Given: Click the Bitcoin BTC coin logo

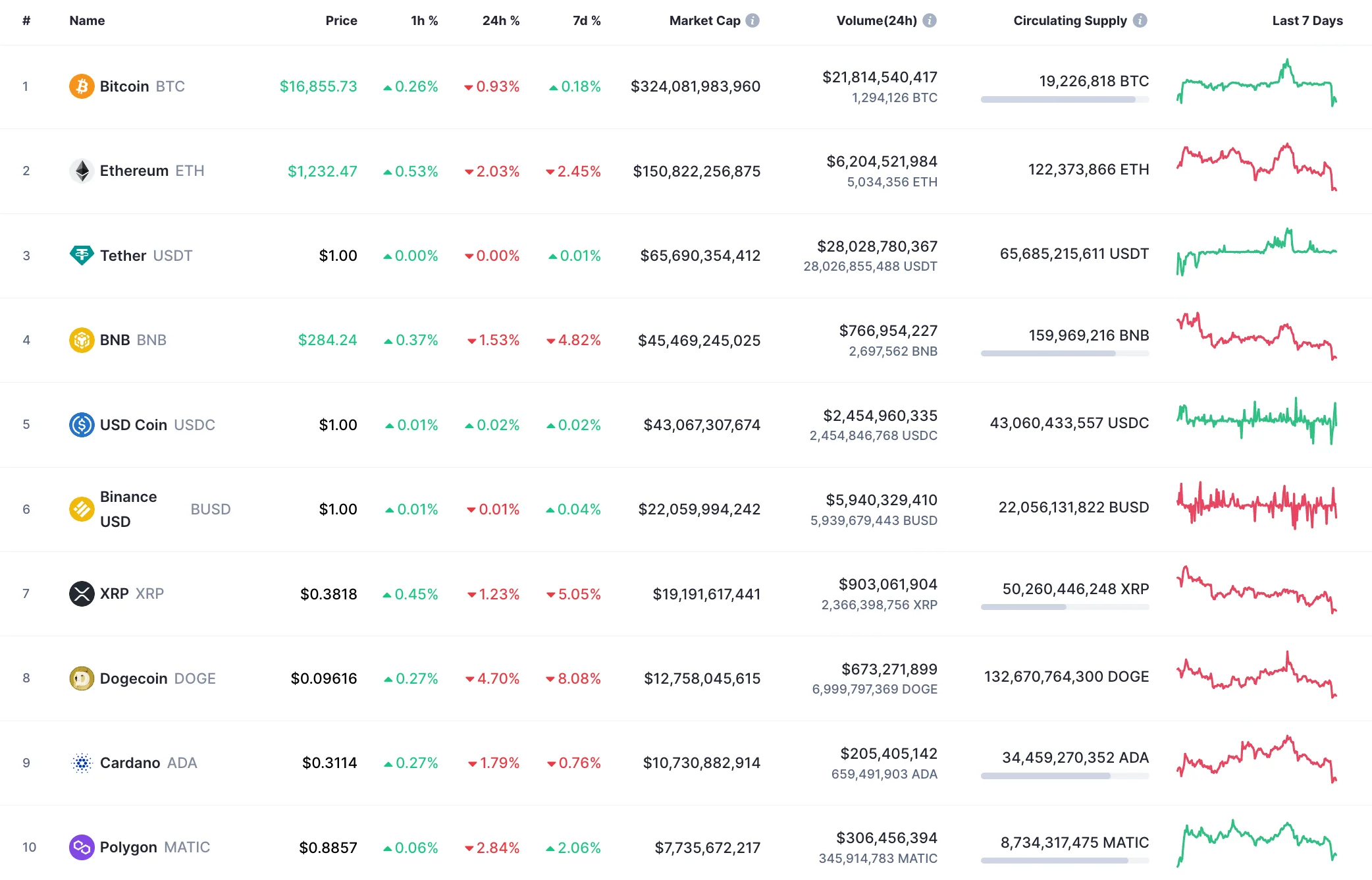Looking at the screenshot, I should coord(82,86).
